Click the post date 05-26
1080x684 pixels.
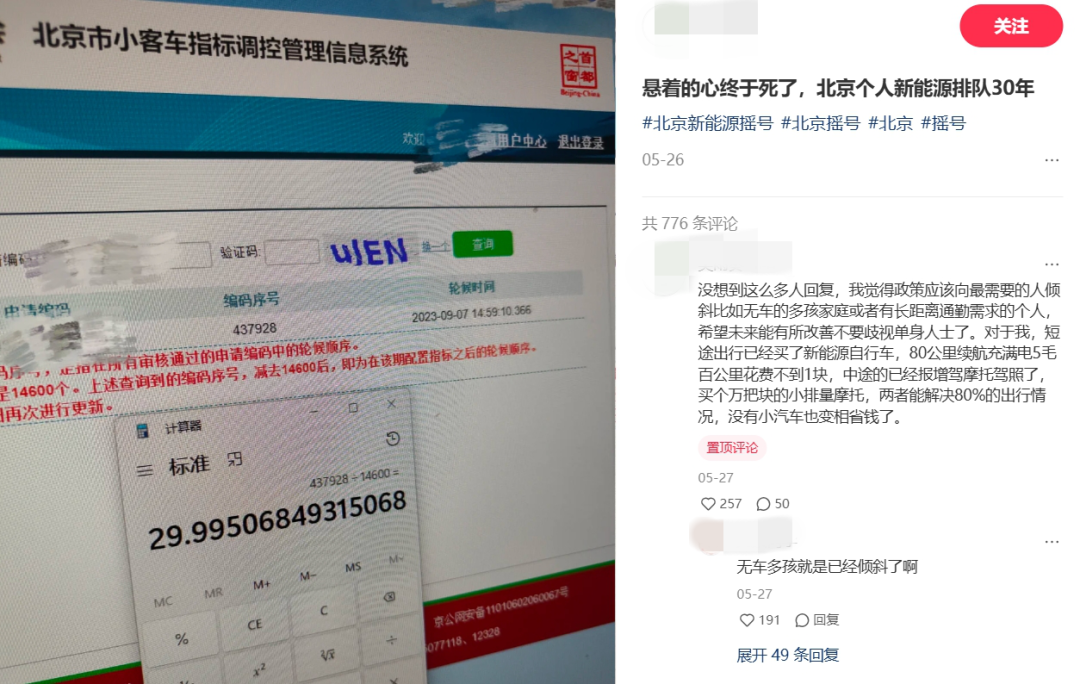click(x=663, y=160)
